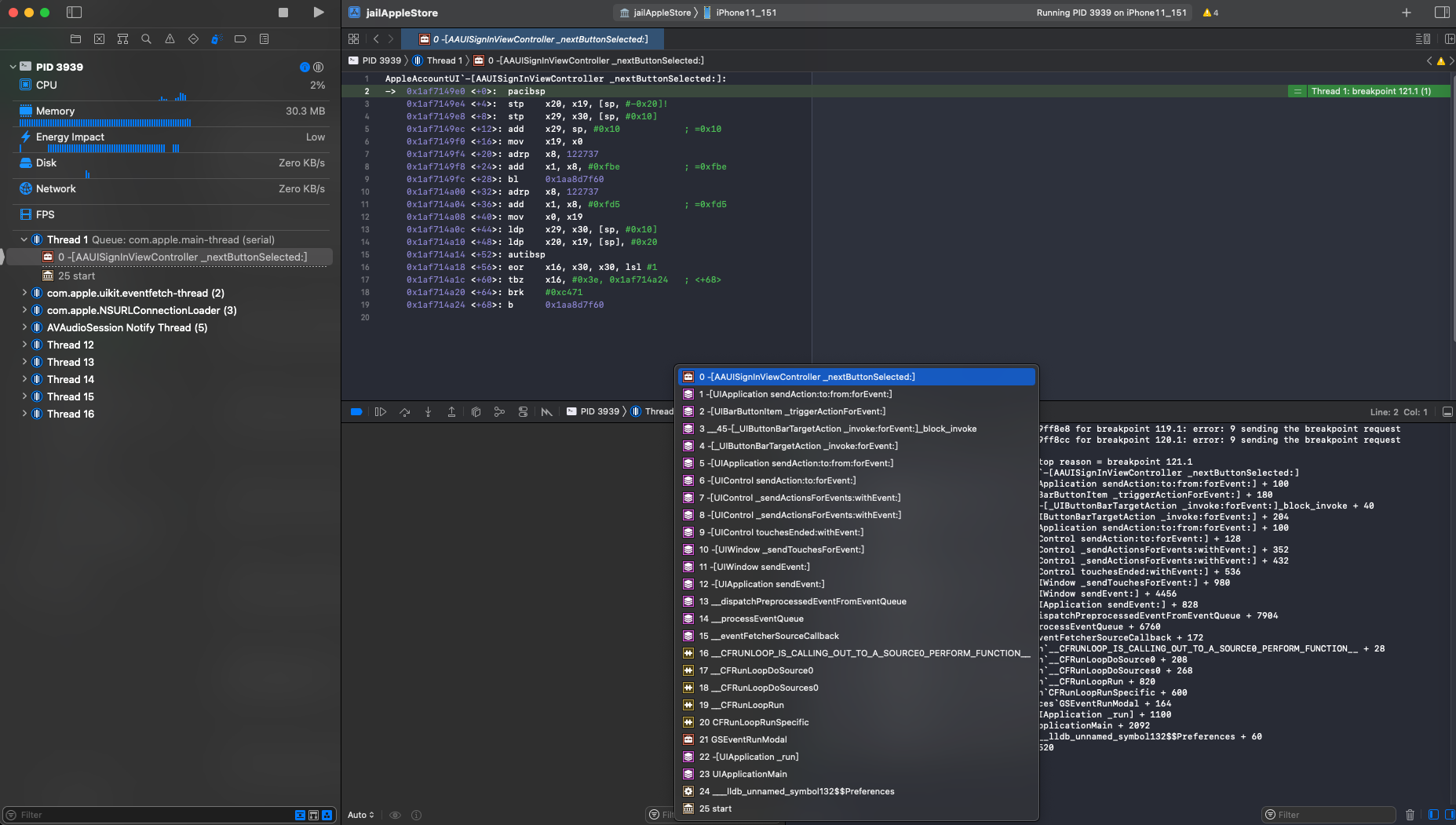1456x825 pixels.
Task: Open the Find navigator magnifier icon
Action: [x=146, y=38]
